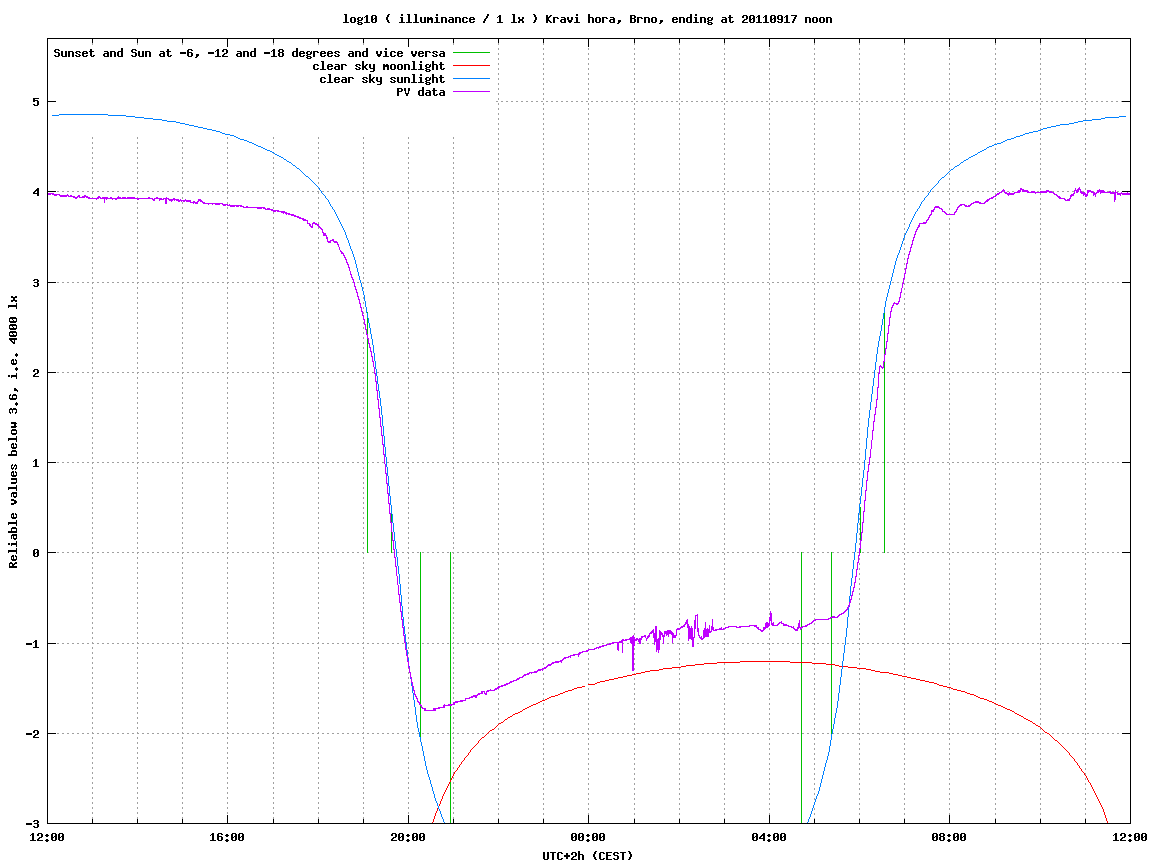Click the y-axis tick label -3
Image resolution: width=1151 pixels, height=863 pixels.
point(32,823)
